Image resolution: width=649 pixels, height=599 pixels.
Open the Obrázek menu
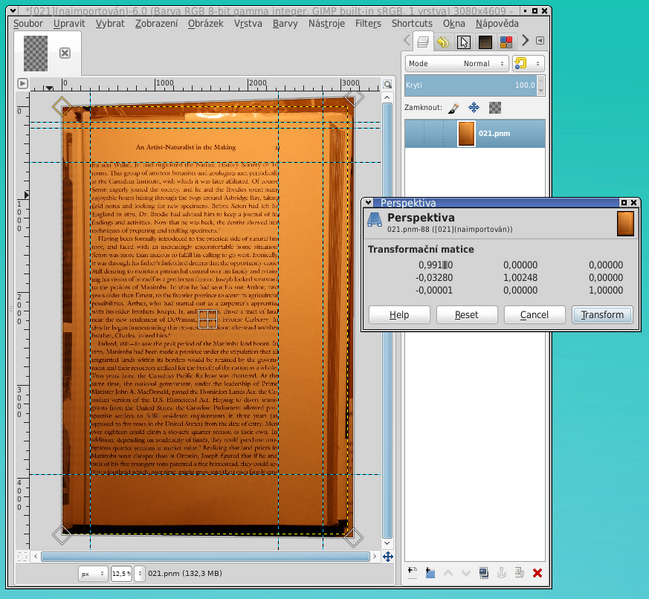(206, 24)
